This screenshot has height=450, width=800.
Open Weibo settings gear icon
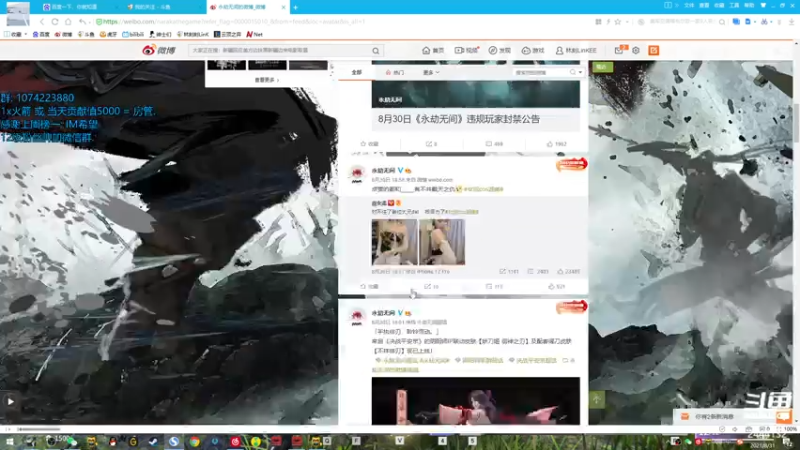(x=636, y=51)
